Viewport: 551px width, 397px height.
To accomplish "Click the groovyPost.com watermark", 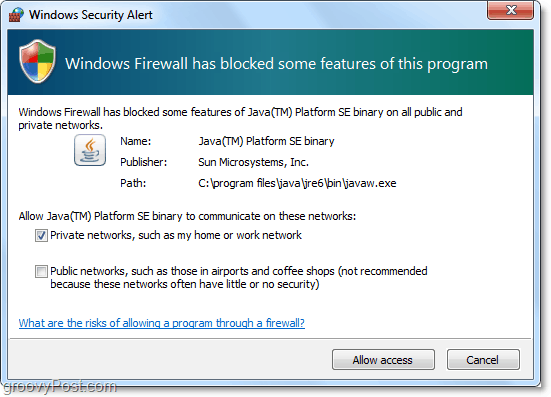I will click(60, 386).
